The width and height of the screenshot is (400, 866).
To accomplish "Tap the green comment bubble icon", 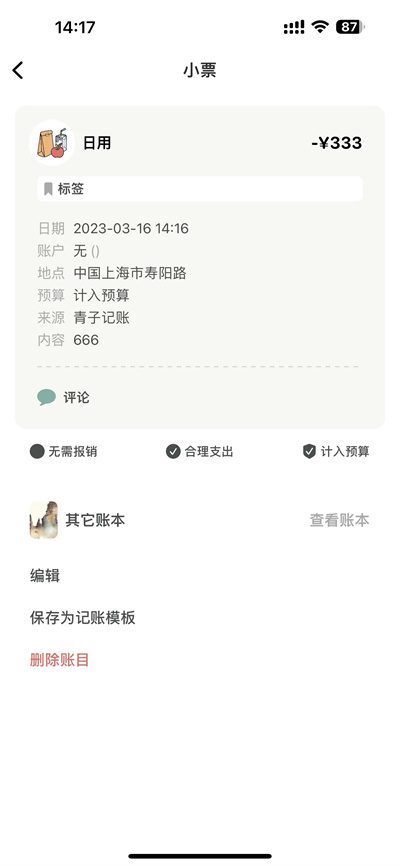I will point(46,397).
